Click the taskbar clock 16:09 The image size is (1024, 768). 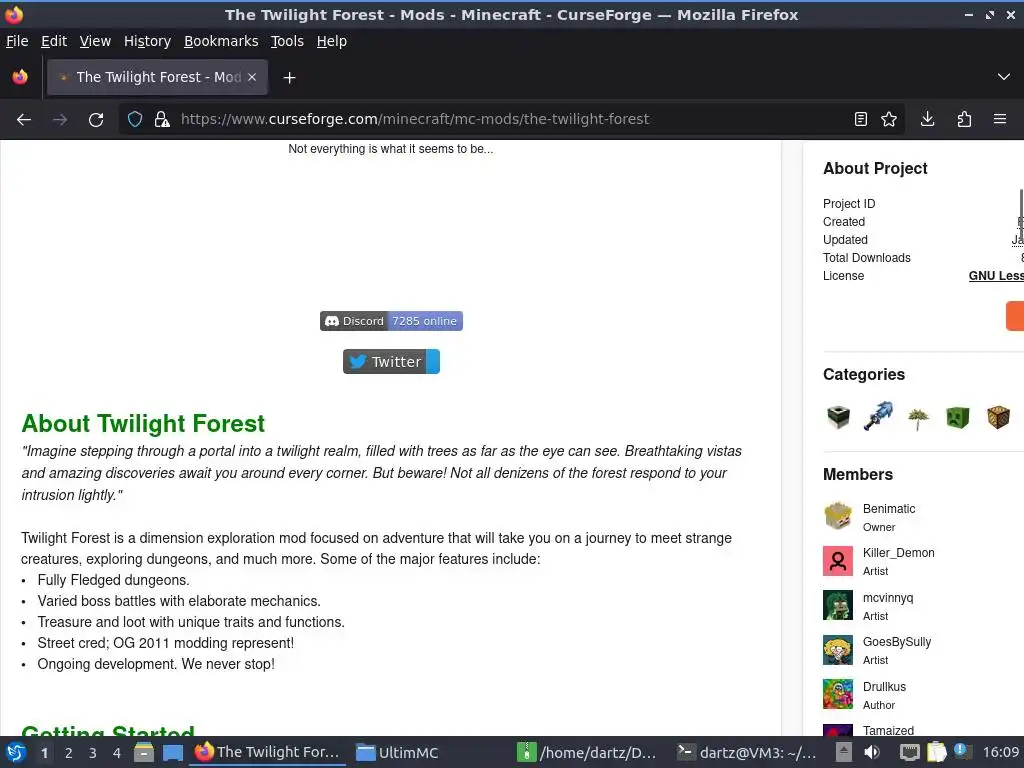pyautogui.click(x=1000, y=753)
